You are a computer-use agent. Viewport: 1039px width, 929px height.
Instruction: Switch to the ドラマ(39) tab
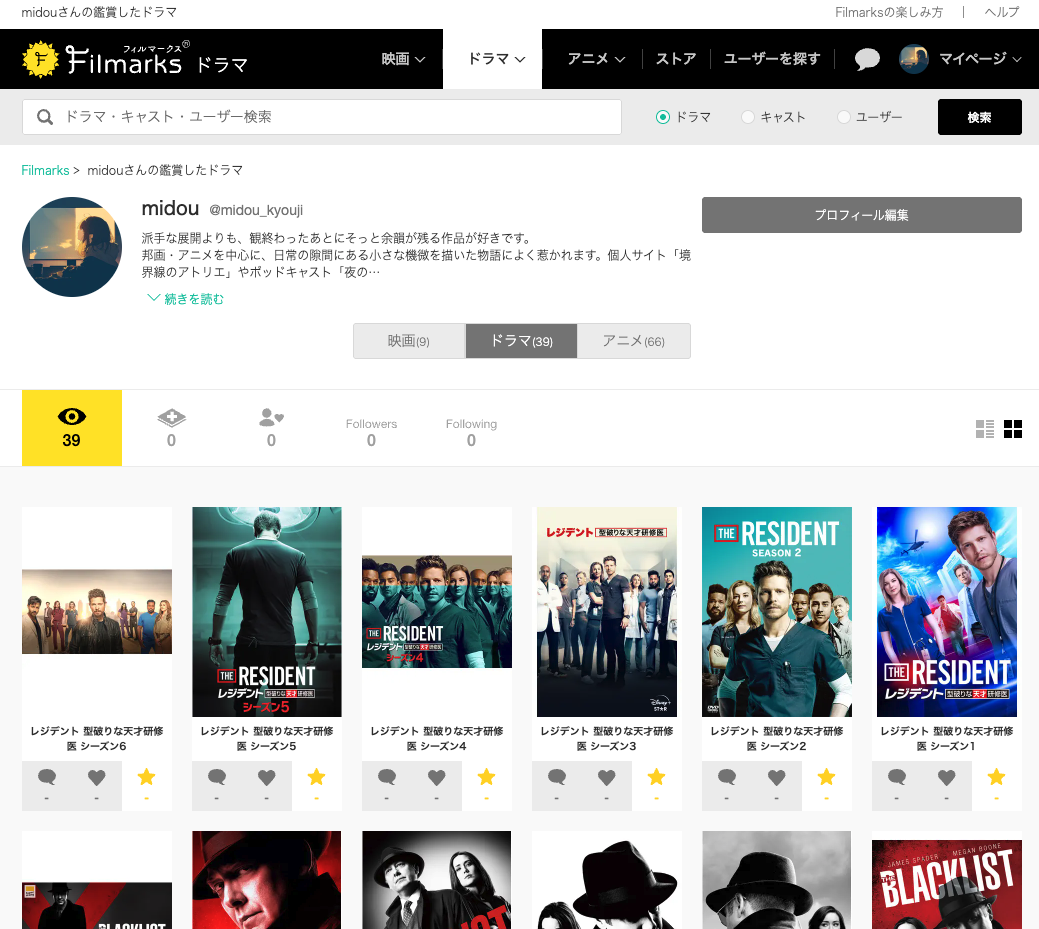(521, 341)
